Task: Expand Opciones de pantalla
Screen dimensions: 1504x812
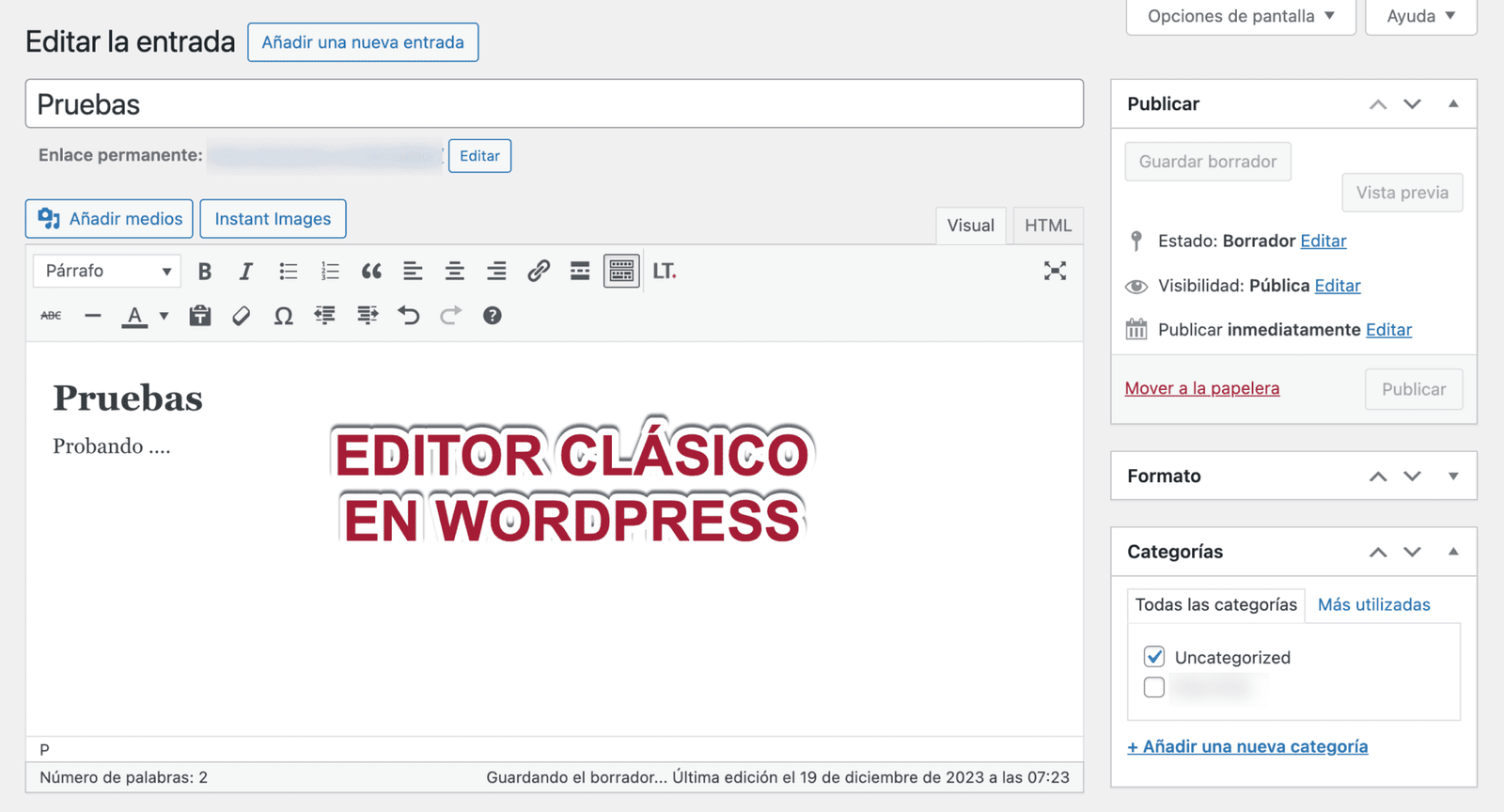Action: [x=1241, y=16]
